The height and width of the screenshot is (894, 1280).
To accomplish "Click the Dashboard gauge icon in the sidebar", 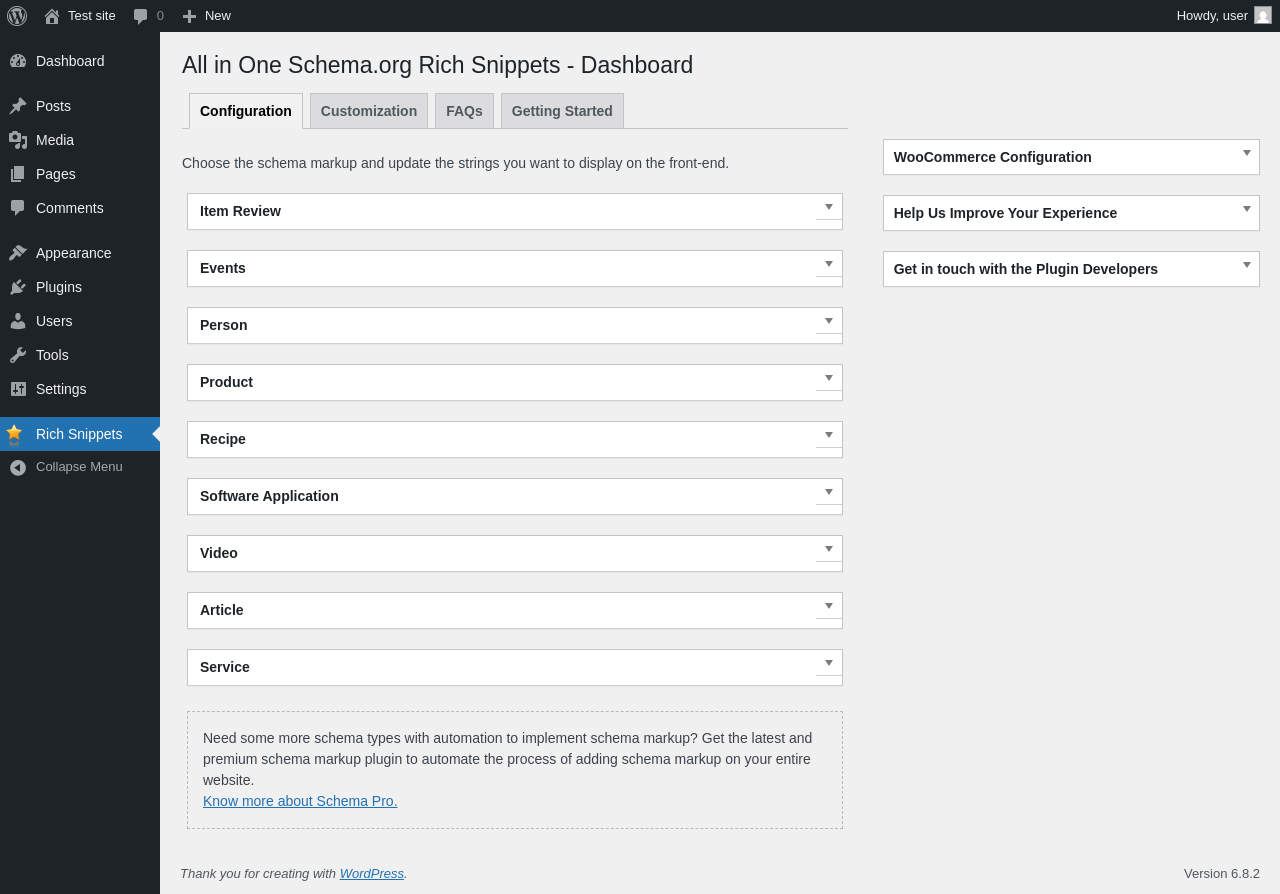I will 18,61.
